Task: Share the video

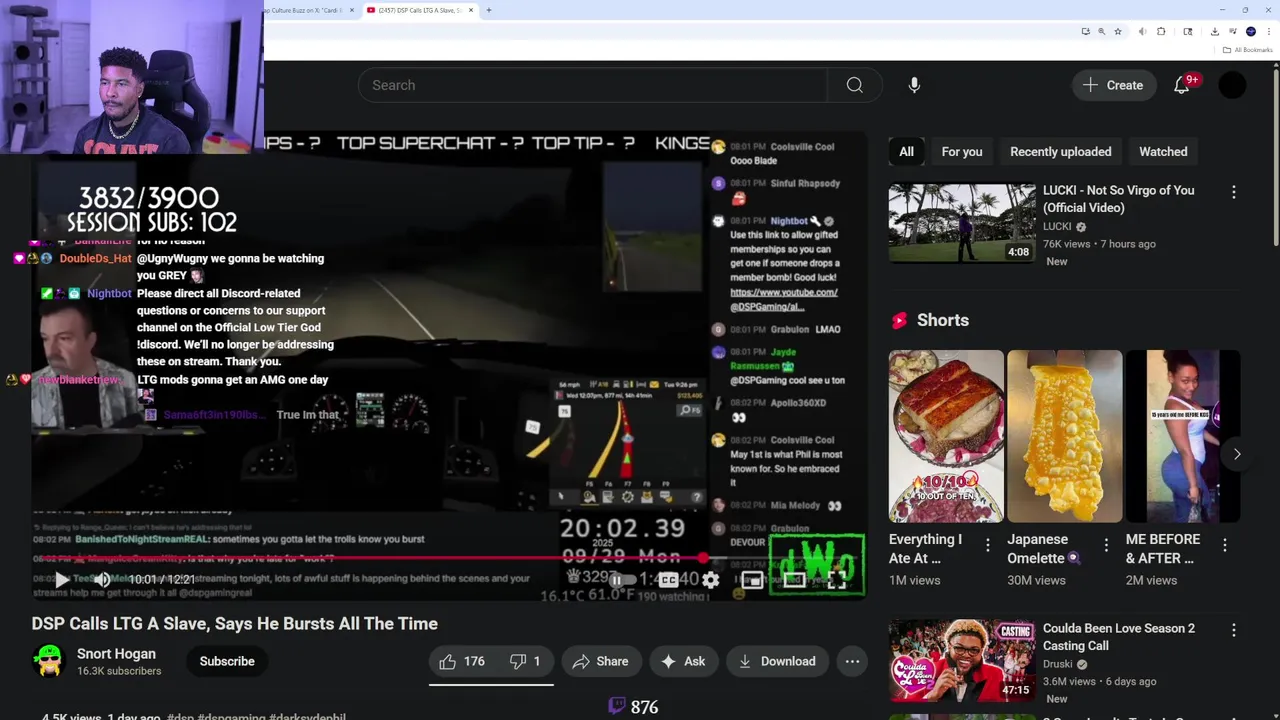Action: tap(600, 661)
